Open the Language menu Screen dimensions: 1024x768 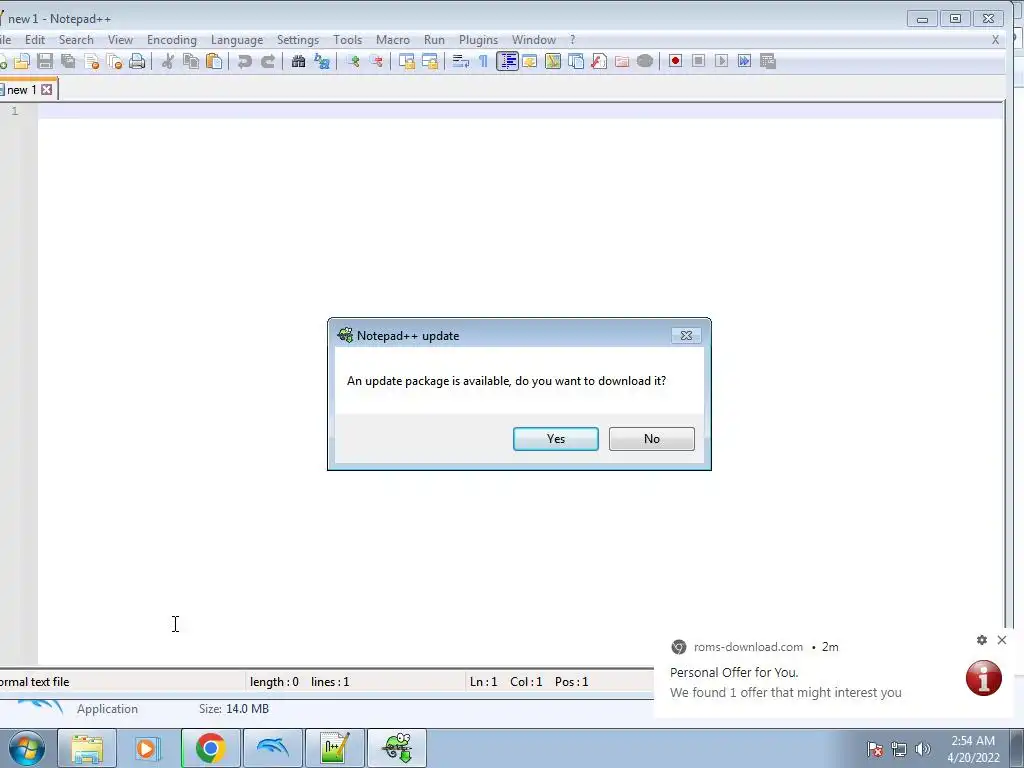[237, 40]
